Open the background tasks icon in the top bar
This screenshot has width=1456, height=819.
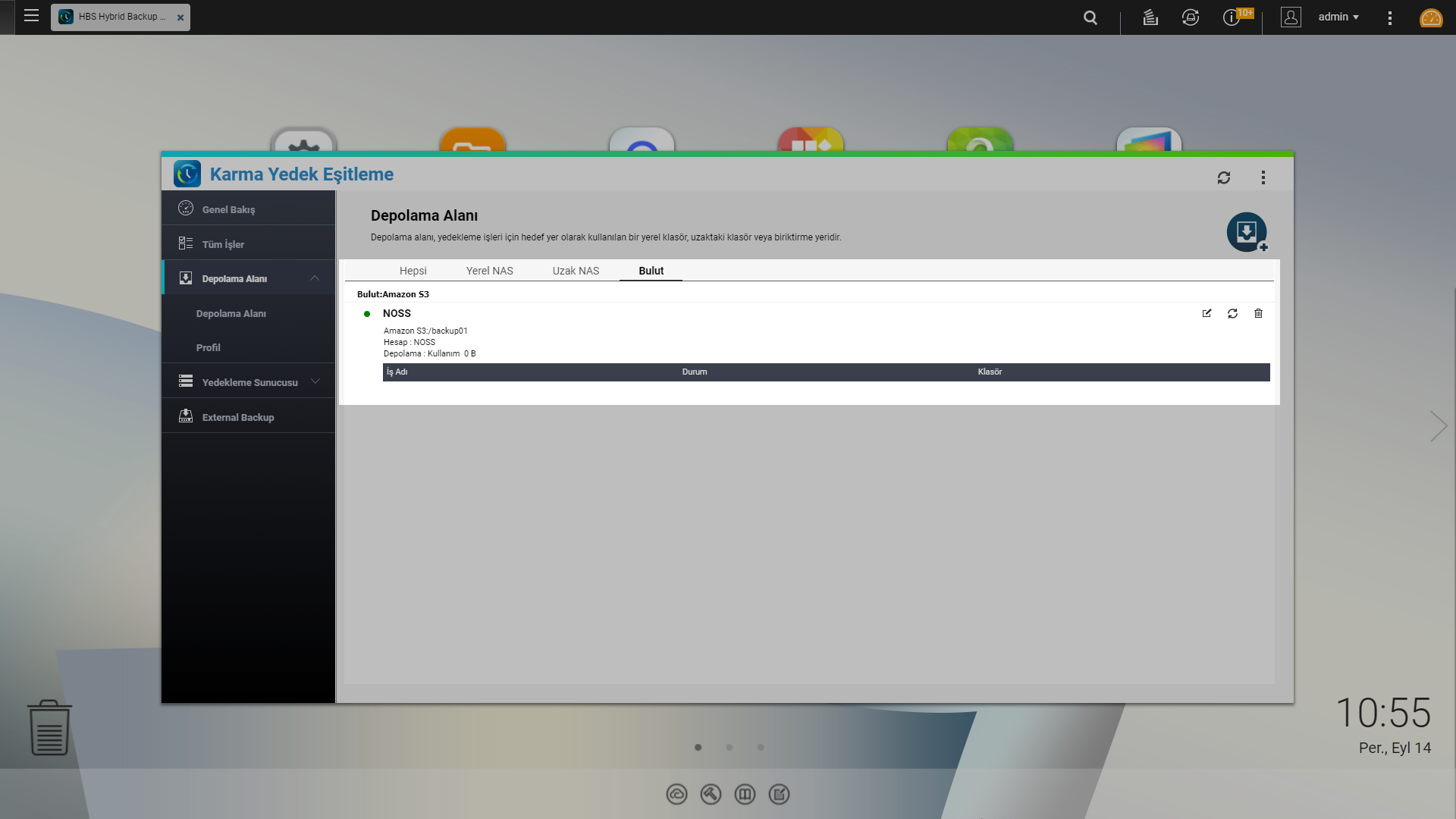click(x=1150, y=17)
